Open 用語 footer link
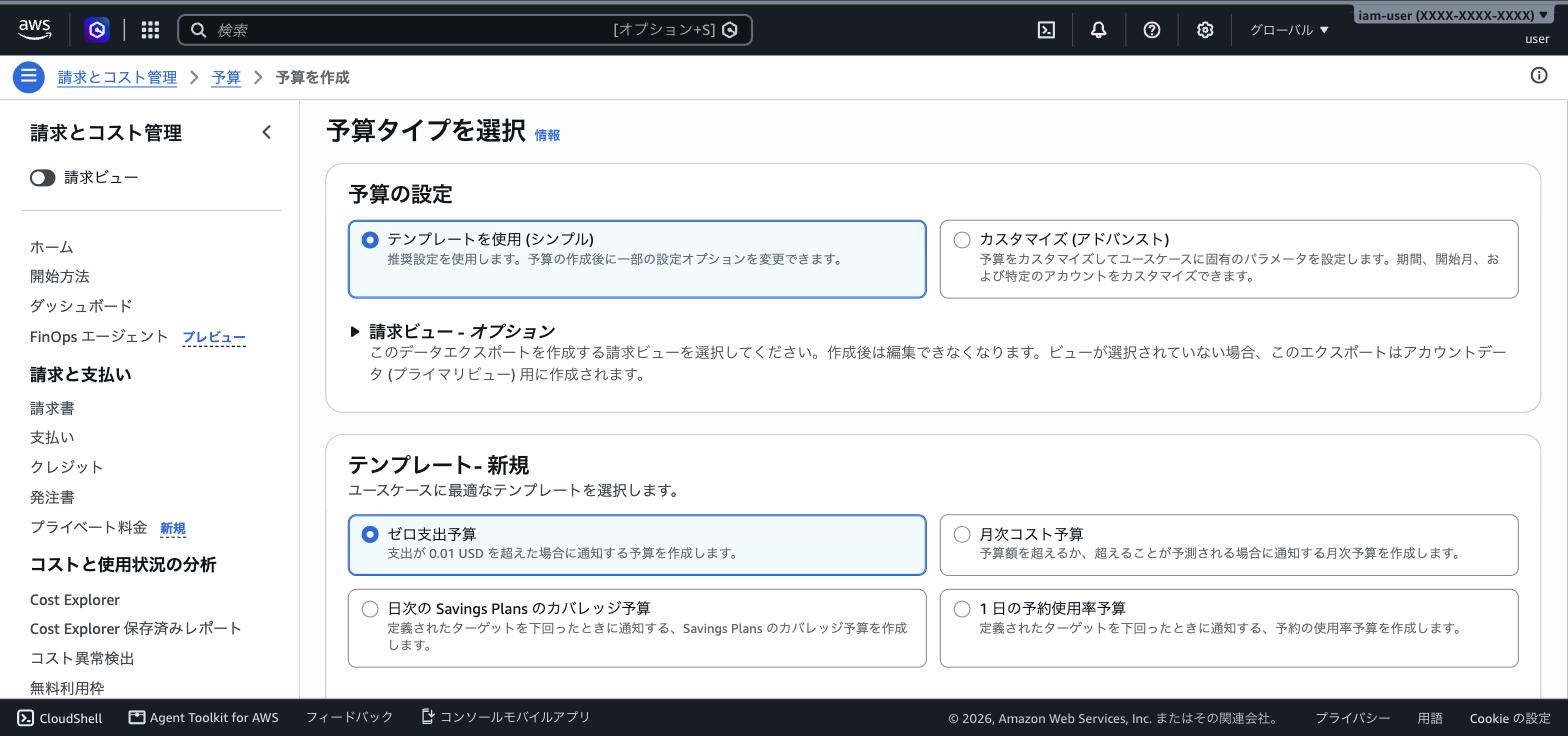1568x736 pixels. tap(1430, 718)
